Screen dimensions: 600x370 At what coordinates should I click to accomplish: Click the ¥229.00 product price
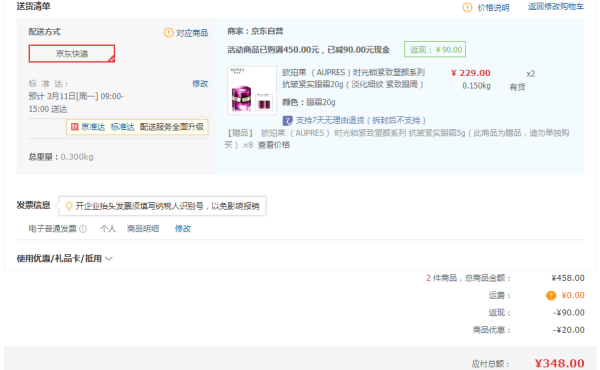click(x=471, y=73)
